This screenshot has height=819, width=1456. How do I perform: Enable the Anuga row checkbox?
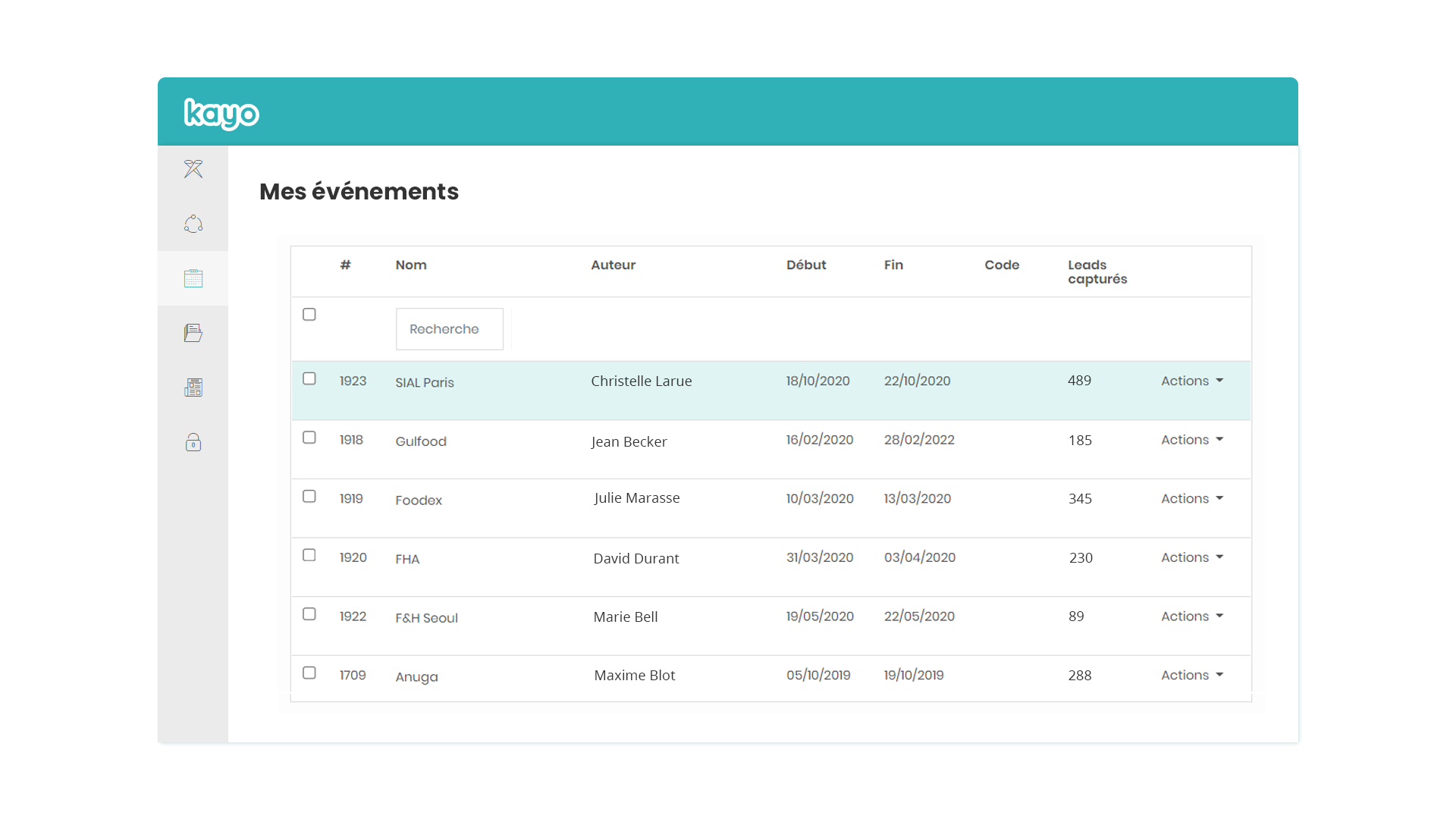309,673
